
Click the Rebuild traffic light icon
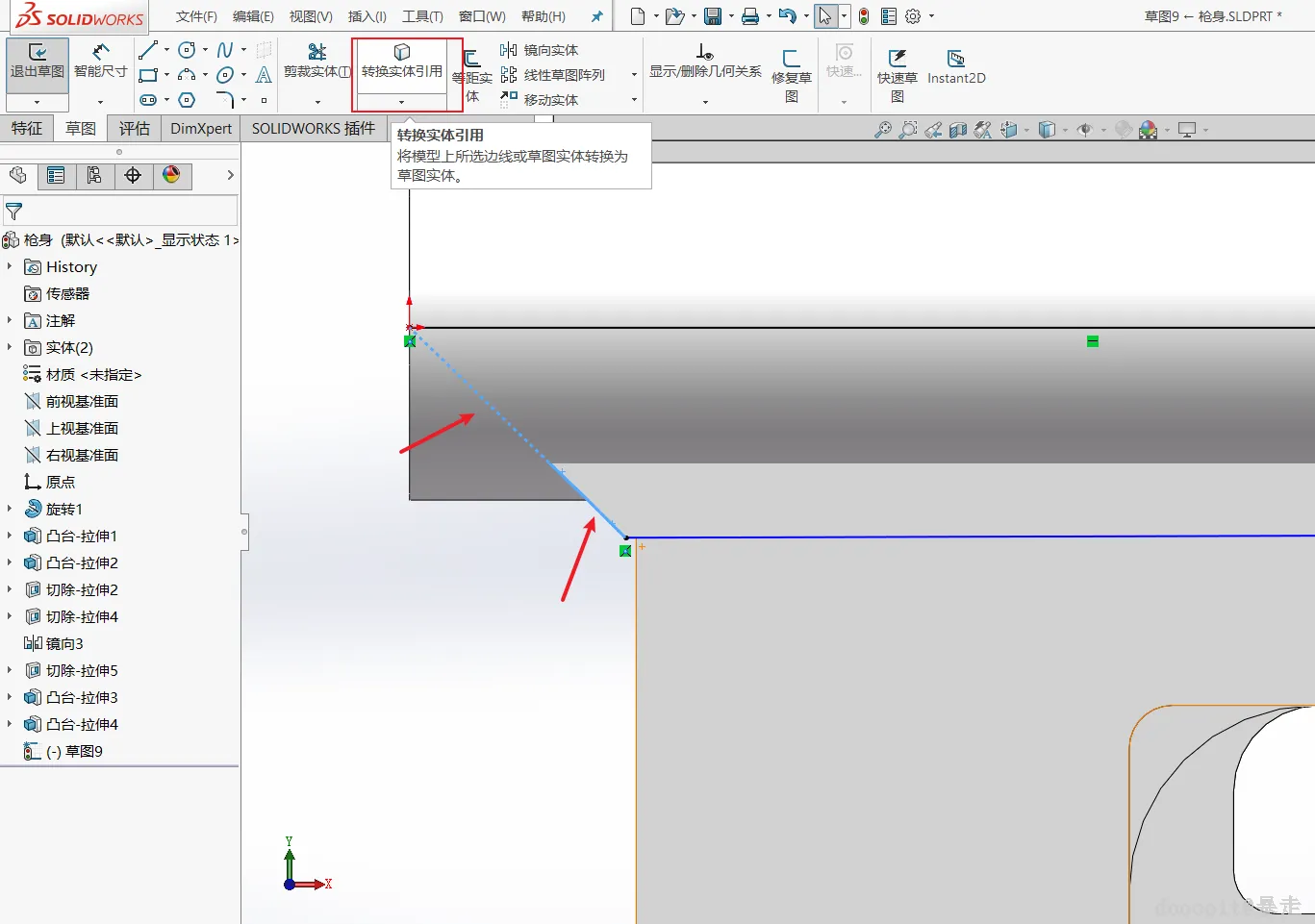click(x=864, y=16)
